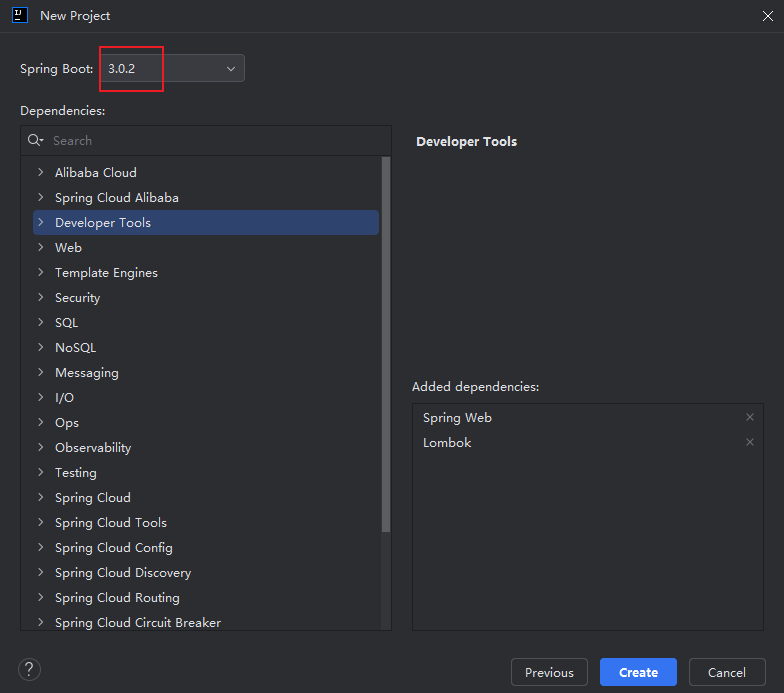
Task: Expand Spring Cloud Routing chevron
Action: (41, 598)
